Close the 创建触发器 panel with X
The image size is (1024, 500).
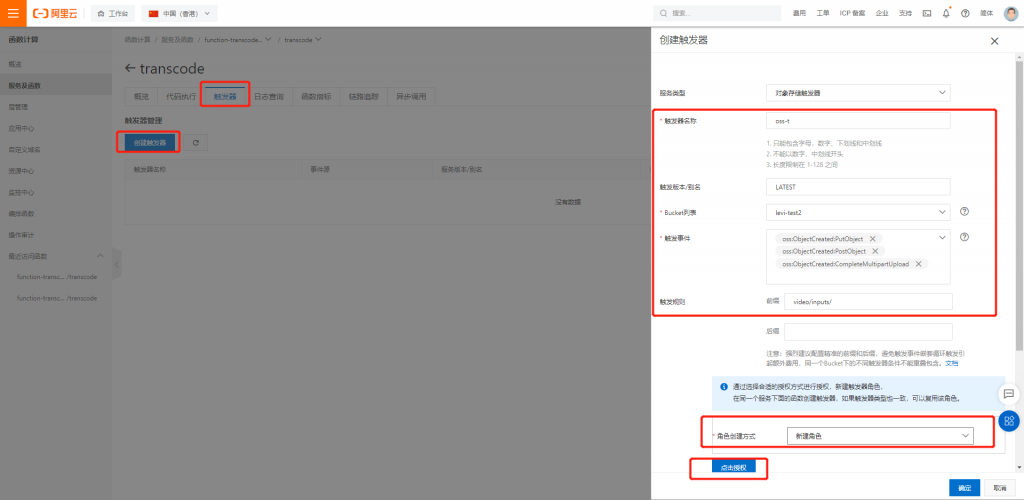point(995,41)
